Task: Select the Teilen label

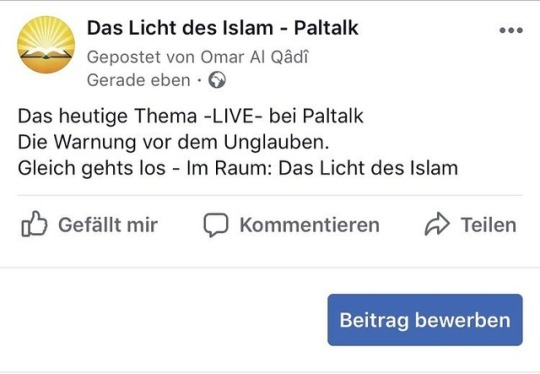Action: (x=489, y=225)
